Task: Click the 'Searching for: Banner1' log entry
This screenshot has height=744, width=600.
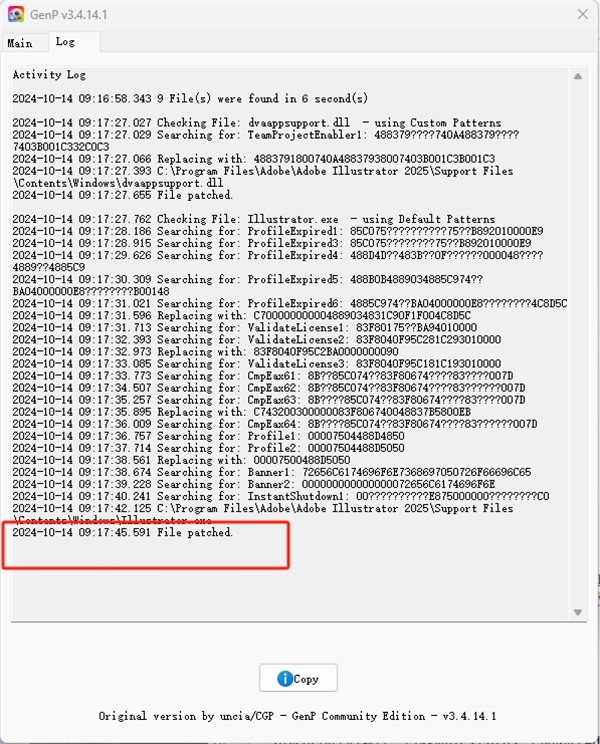Action: [272, 472]
